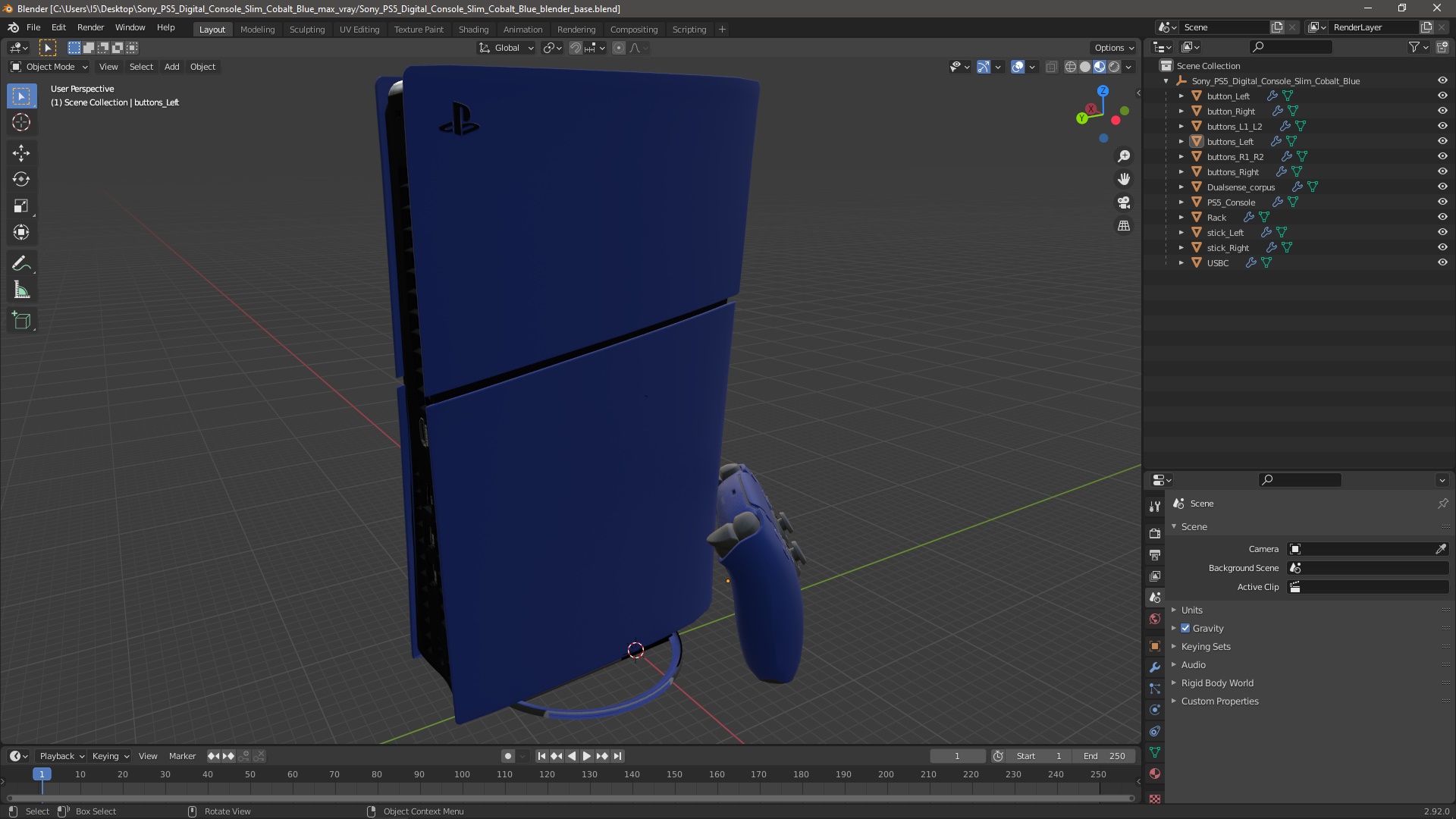Open the Playback dropdown
Image resolution: width=1456 pixels, height=819 pixels.
pyautogui.click(x=61, y=756)
